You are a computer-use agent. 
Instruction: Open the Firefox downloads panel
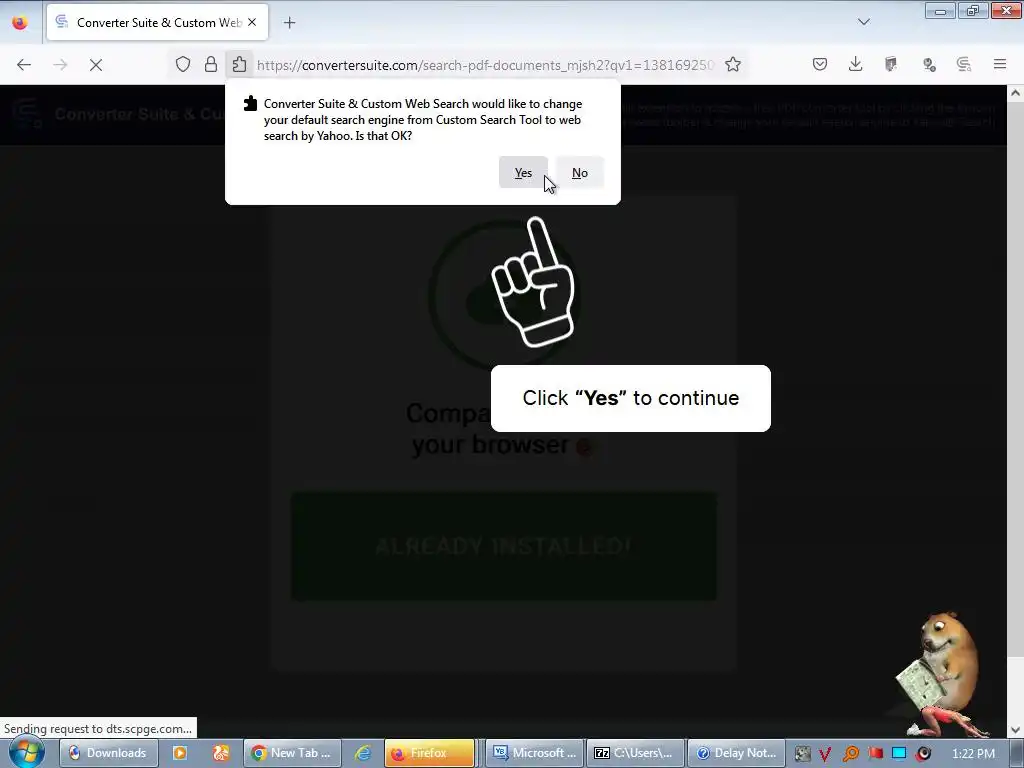pos(856,64)
